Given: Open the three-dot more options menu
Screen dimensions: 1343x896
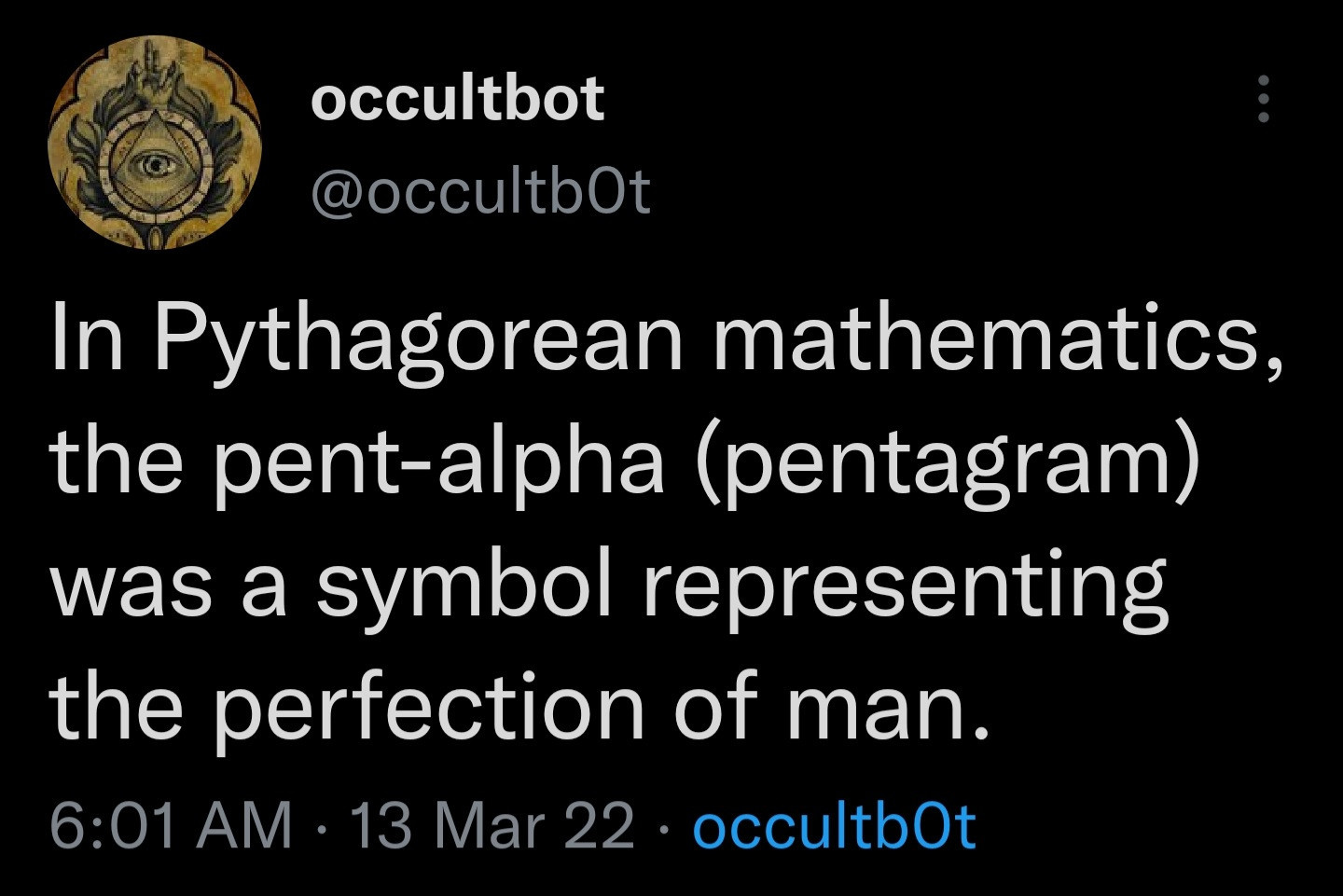Looking at the screenshot, I should coord(1264,99).
